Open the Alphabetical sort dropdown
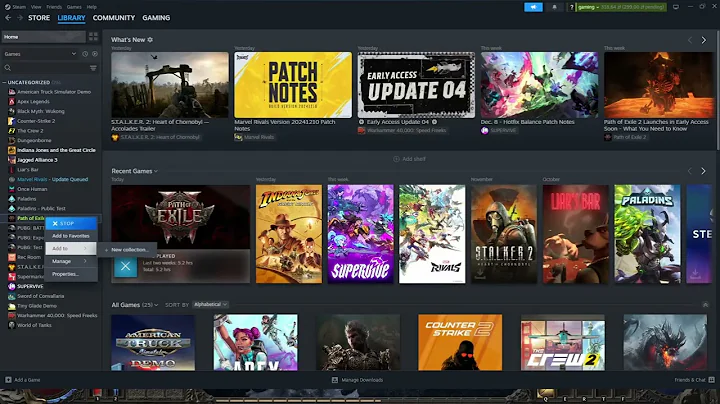This screenshot has width=720, height=404. (210, 304)
